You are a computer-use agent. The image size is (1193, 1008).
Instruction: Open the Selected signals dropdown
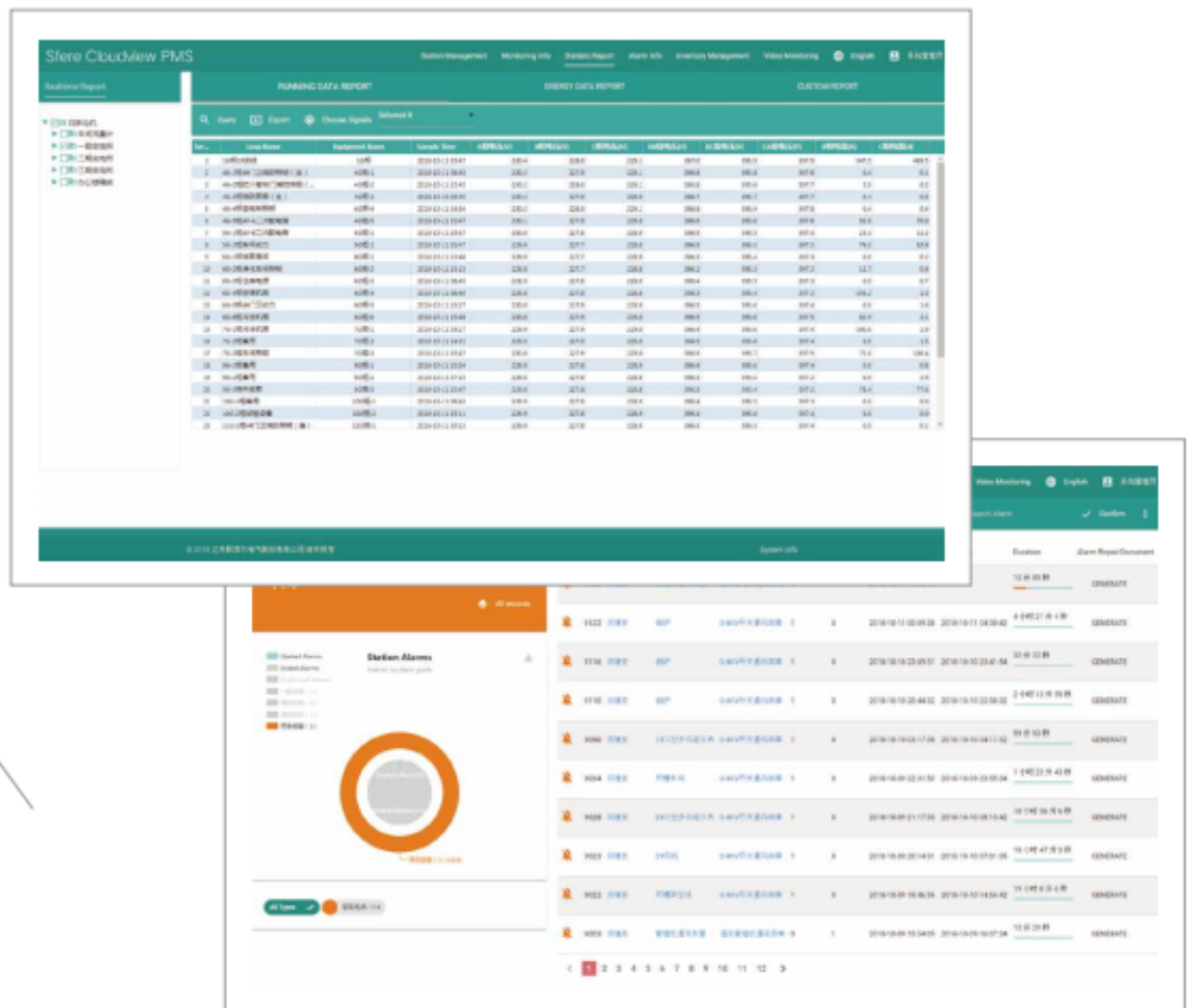pos(426,116)
